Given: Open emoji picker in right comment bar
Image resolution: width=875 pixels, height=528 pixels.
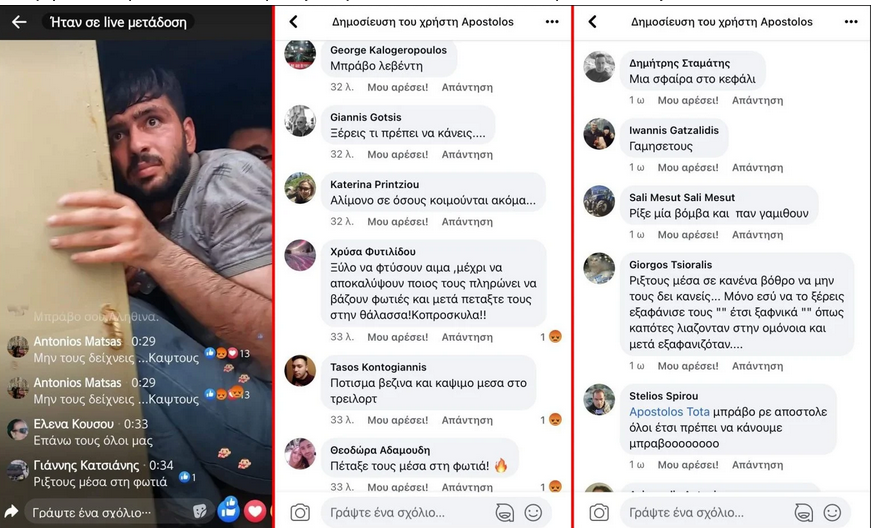Looking at the screenshot, I should coord(832,512).
